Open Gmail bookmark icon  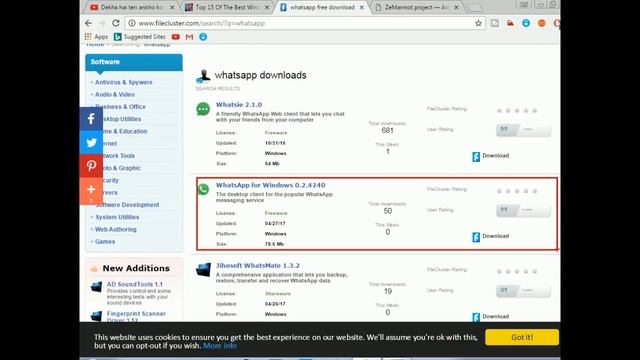189,37
